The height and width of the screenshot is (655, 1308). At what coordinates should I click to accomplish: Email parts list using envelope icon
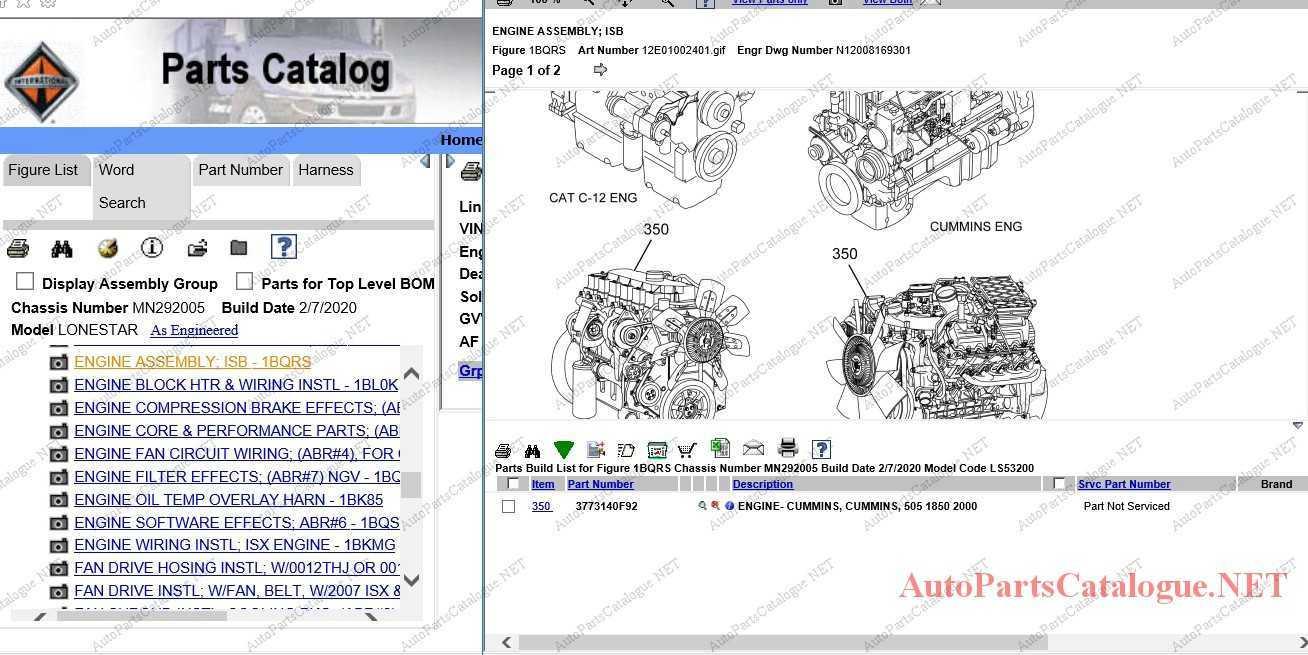coord(753,449)
